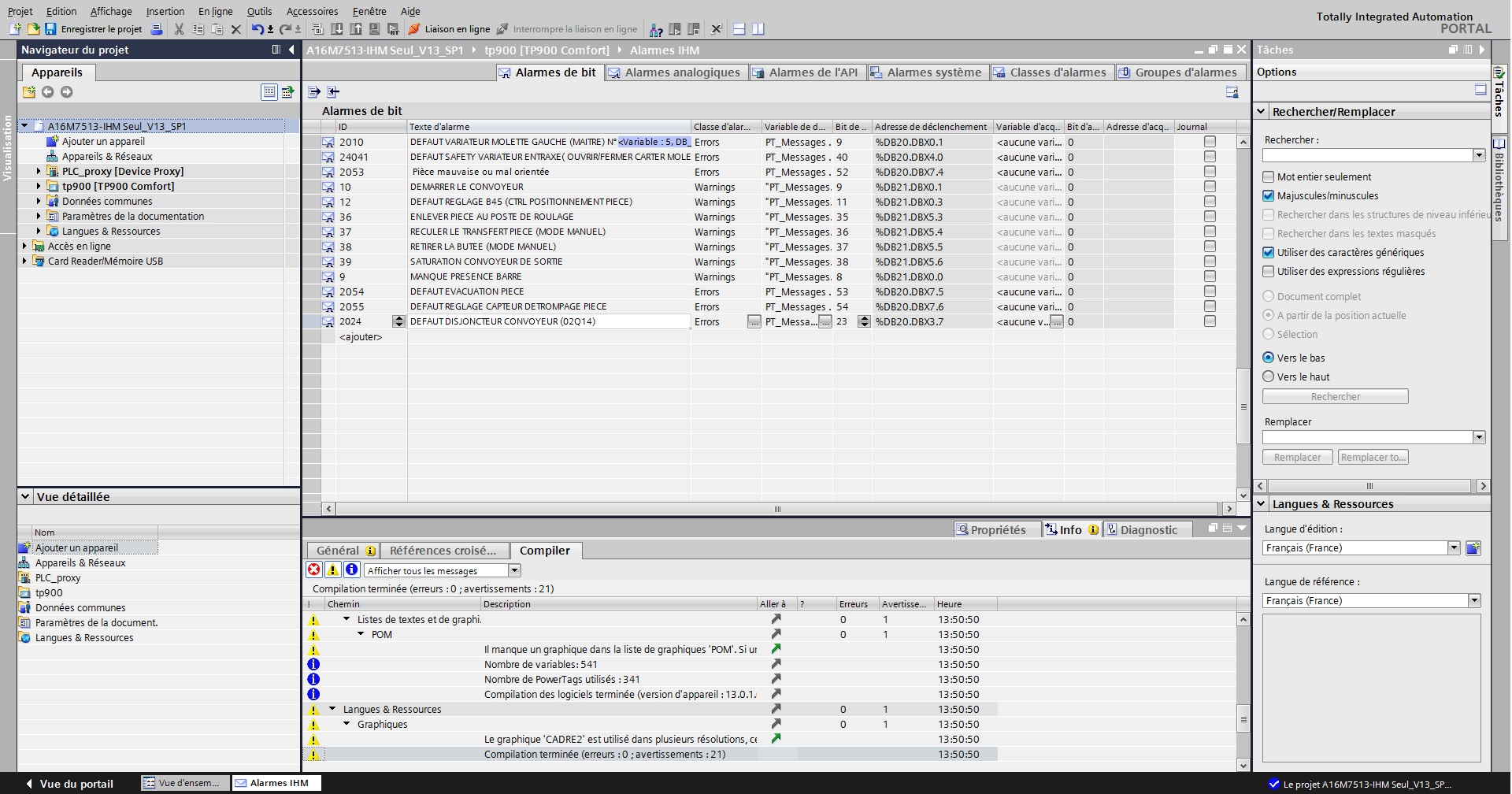The width and height of the screenshot is (1512, 794).
Task: Click the split editor horizontally icon
Action: tap(739, 29)
